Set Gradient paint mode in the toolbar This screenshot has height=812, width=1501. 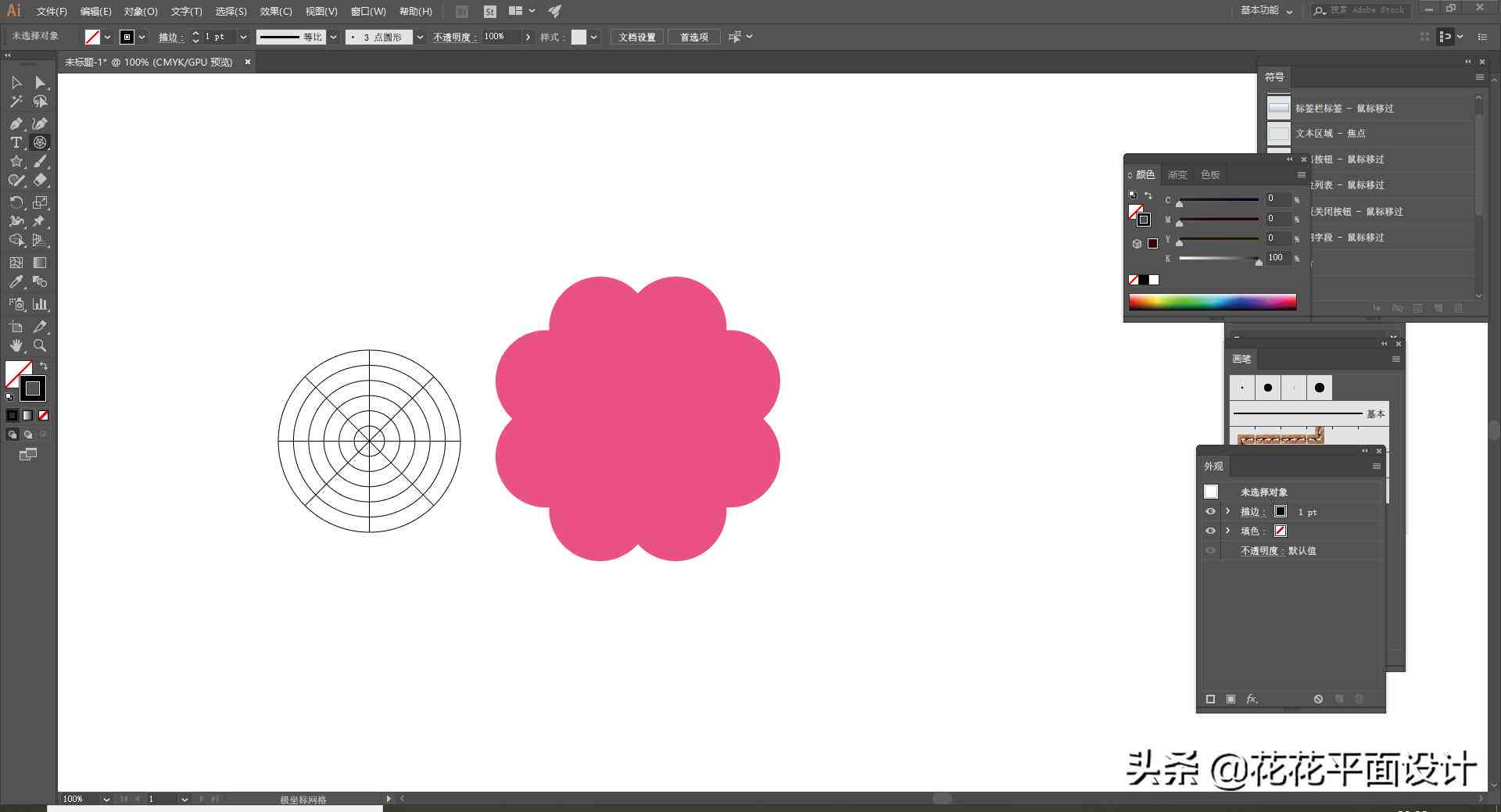(28, 416)
